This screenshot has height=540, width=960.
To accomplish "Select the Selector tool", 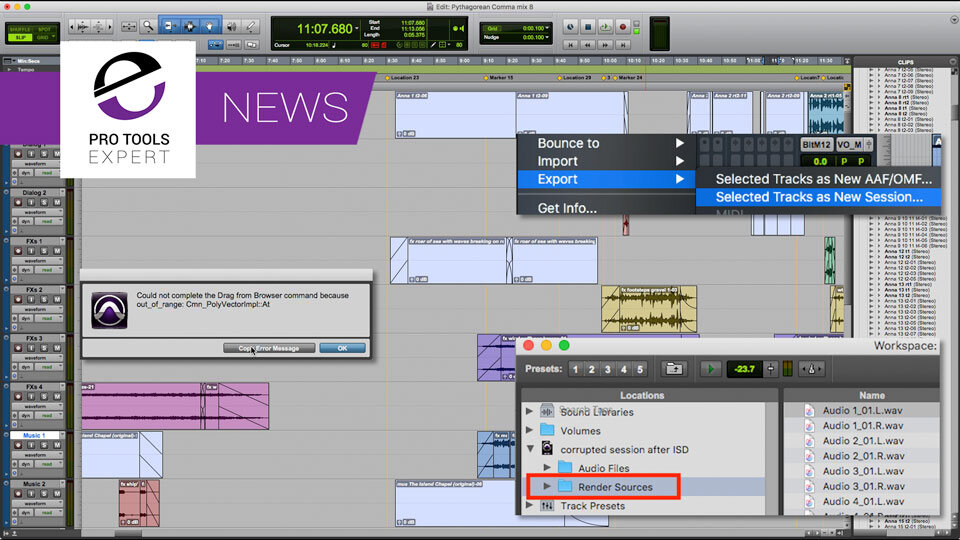I will (189, 26).
